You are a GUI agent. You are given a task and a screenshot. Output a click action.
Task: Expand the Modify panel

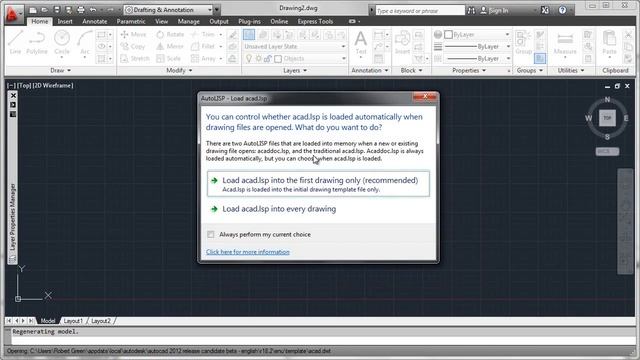179,71
